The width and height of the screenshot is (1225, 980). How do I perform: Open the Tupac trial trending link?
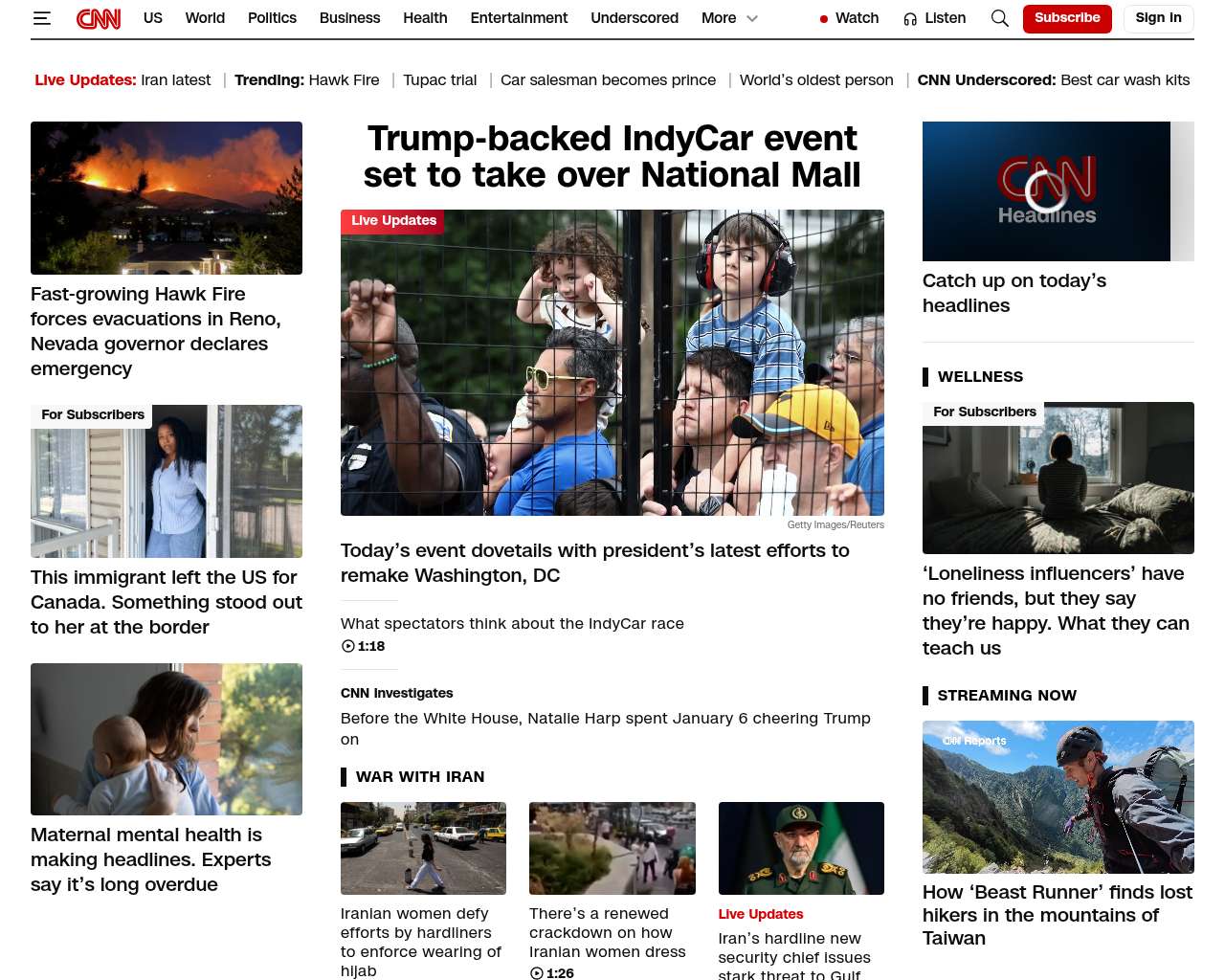coord(439,80)
